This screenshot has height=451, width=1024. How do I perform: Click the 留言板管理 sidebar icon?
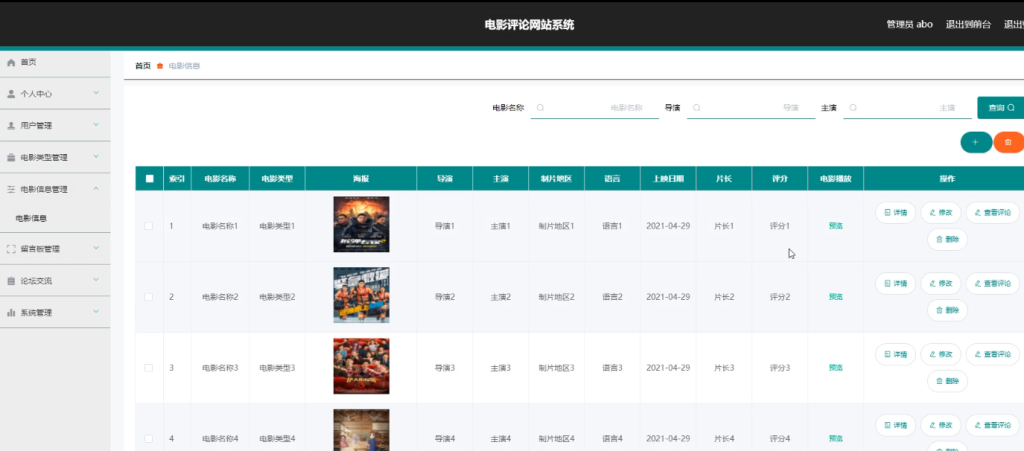pyautogui.click(x=10, y=249)
